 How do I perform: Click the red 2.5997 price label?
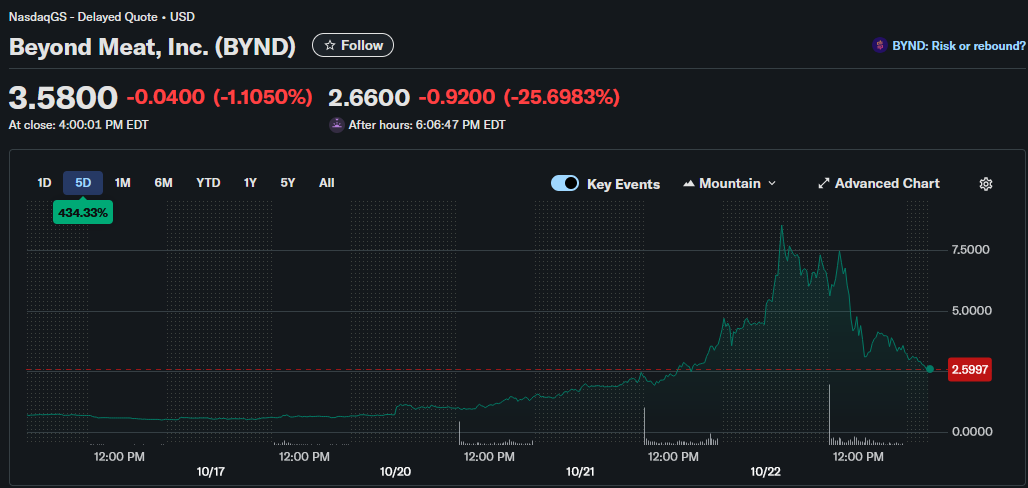969,369
